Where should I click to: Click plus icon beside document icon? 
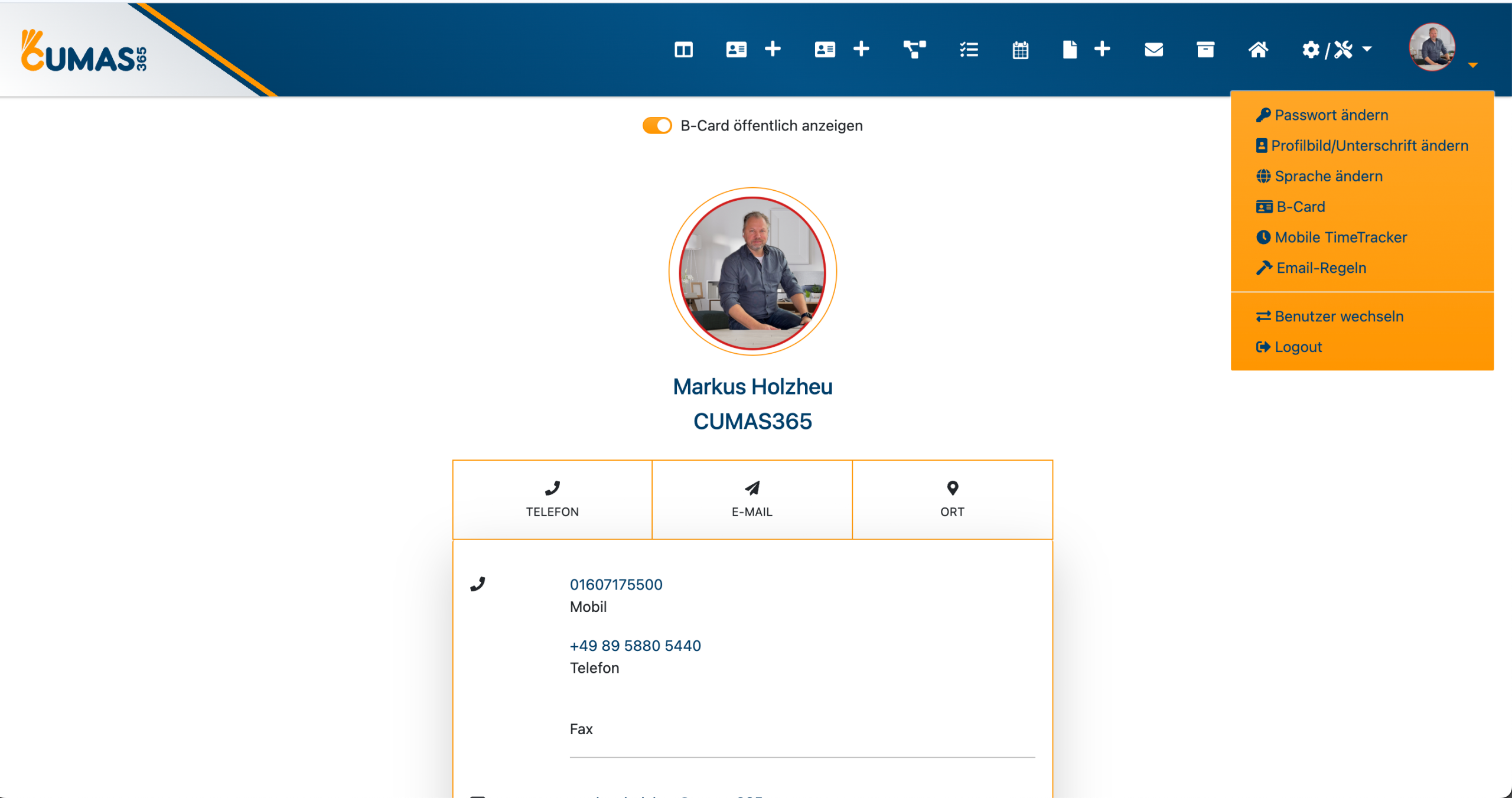point(1102,49)
